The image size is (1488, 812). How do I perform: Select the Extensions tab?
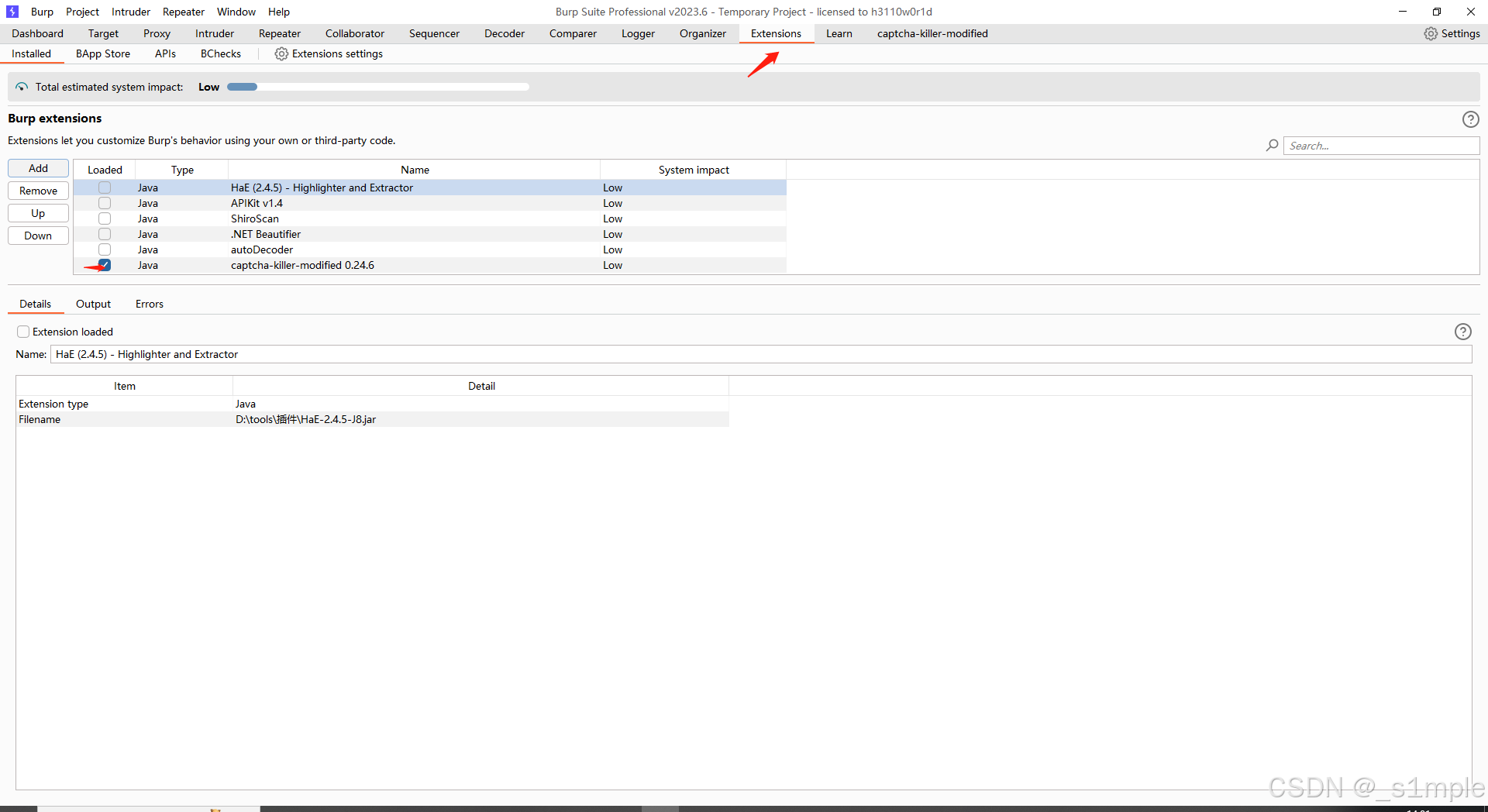776,33
